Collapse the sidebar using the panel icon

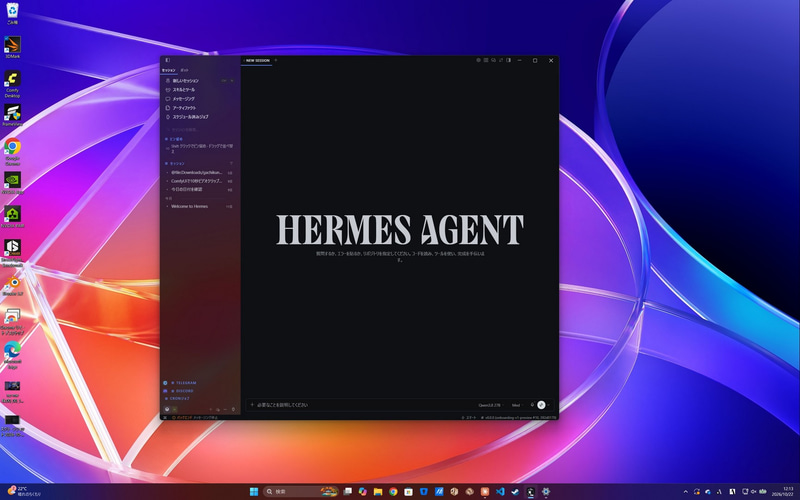167,60
